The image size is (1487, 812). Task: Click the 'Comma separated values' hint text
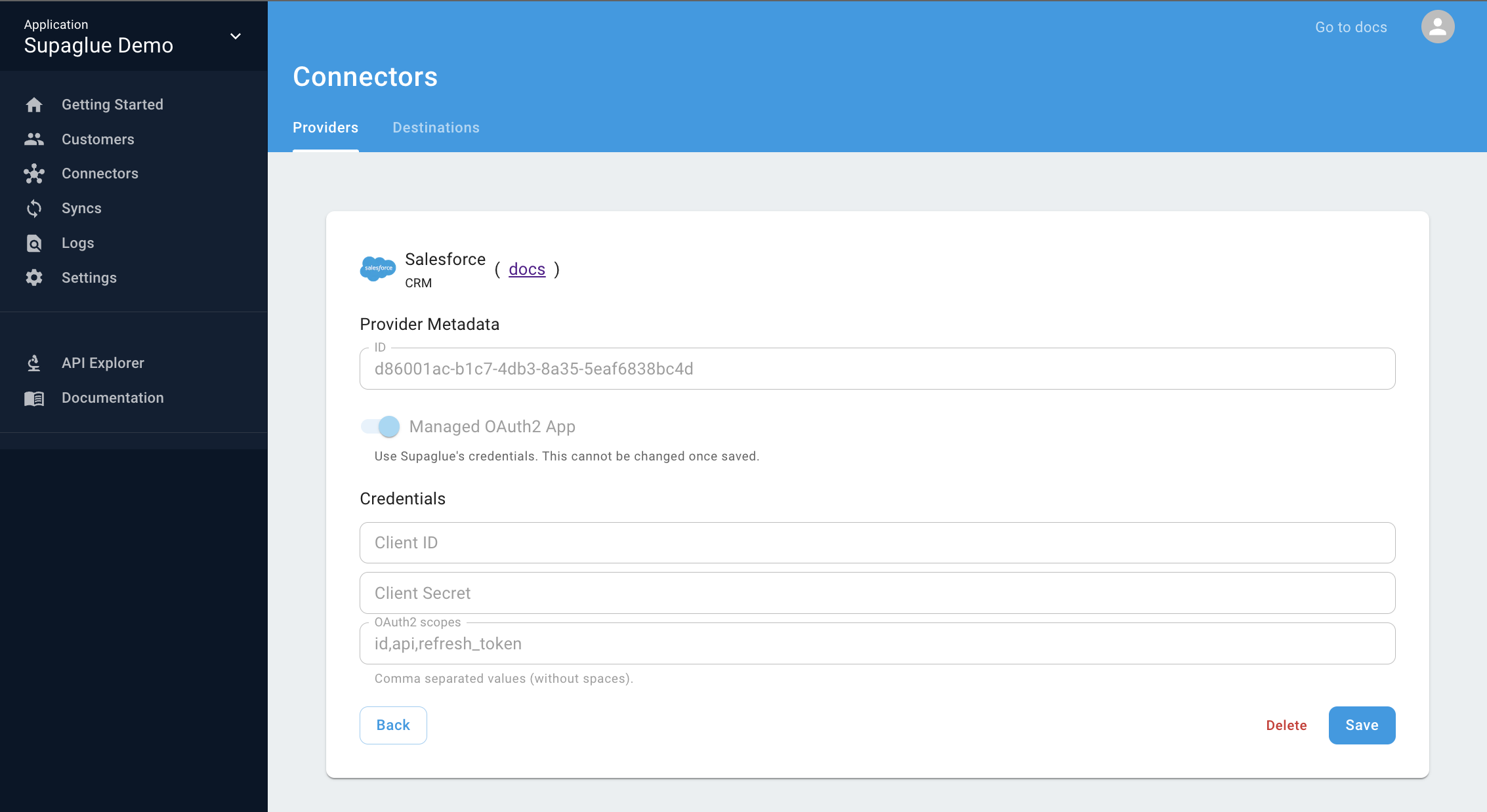pos(503,679)
